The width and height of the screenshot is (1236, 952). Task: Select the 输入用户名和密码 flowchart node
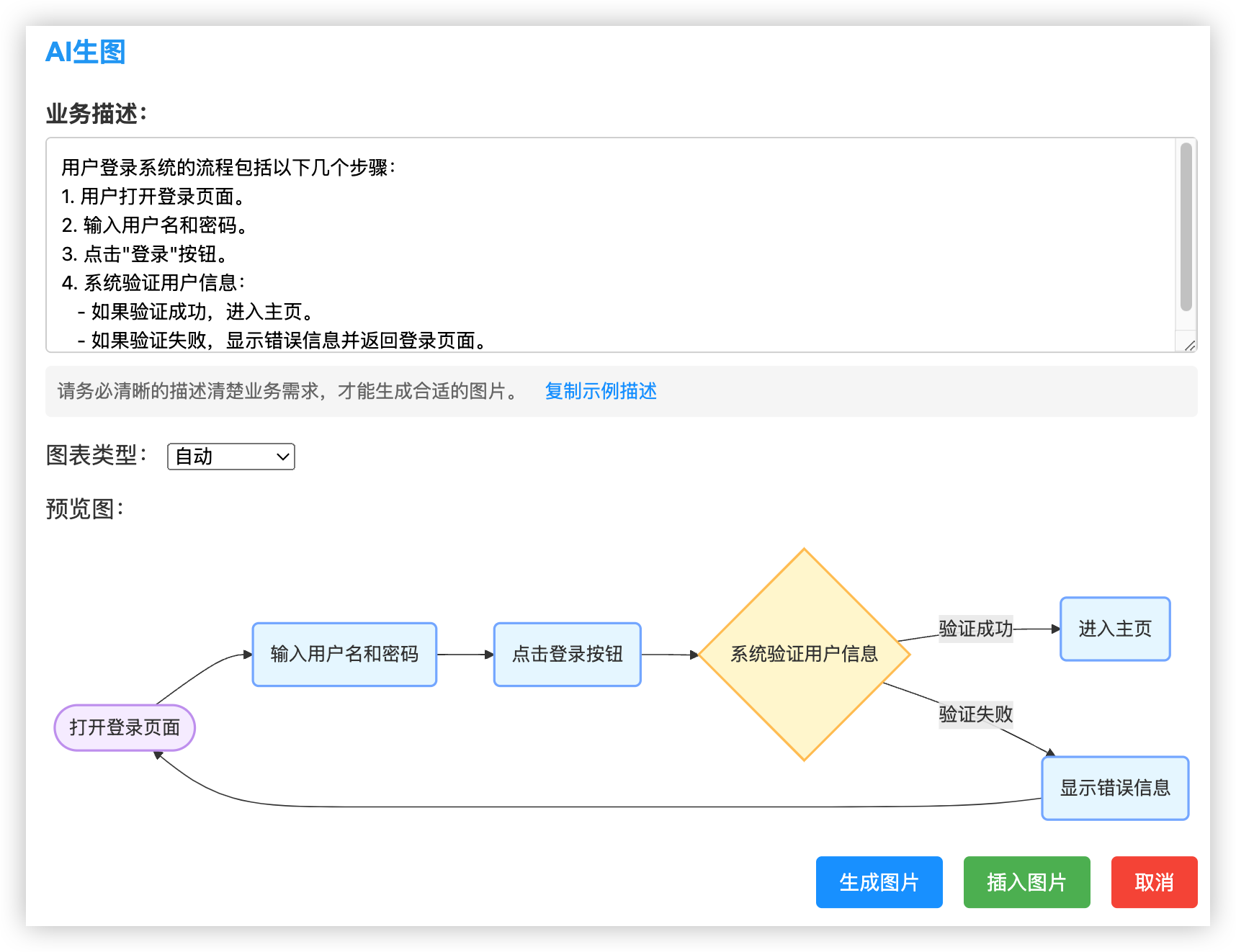tap(344, 654)
